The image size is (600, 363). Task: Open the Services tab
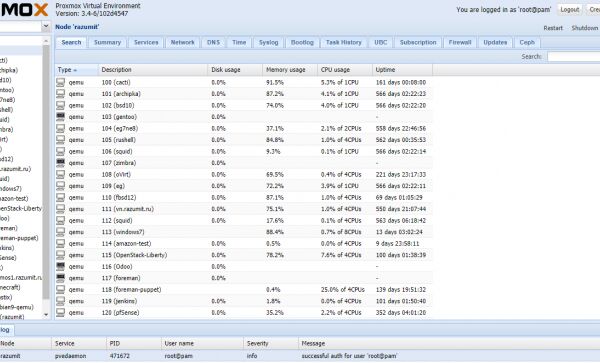tap(146, 42)
